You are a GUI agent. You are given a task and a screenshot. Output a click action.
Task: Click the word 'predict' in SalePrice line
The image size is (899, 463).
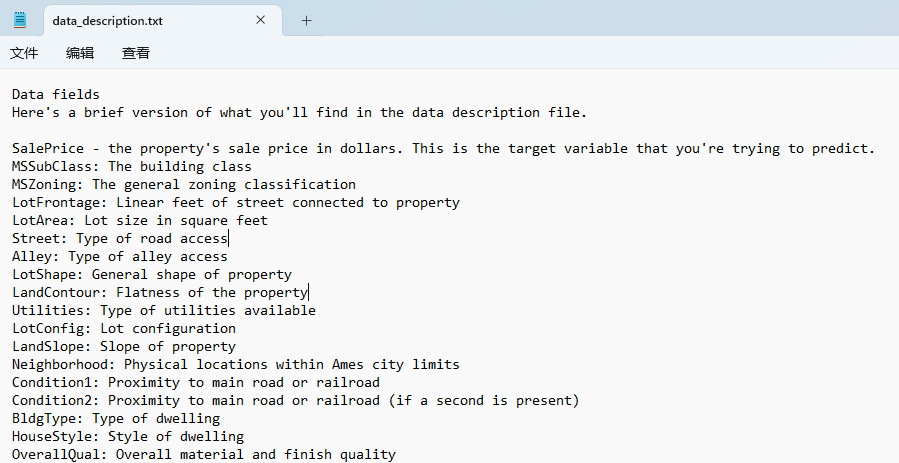[x=841, y=148]
